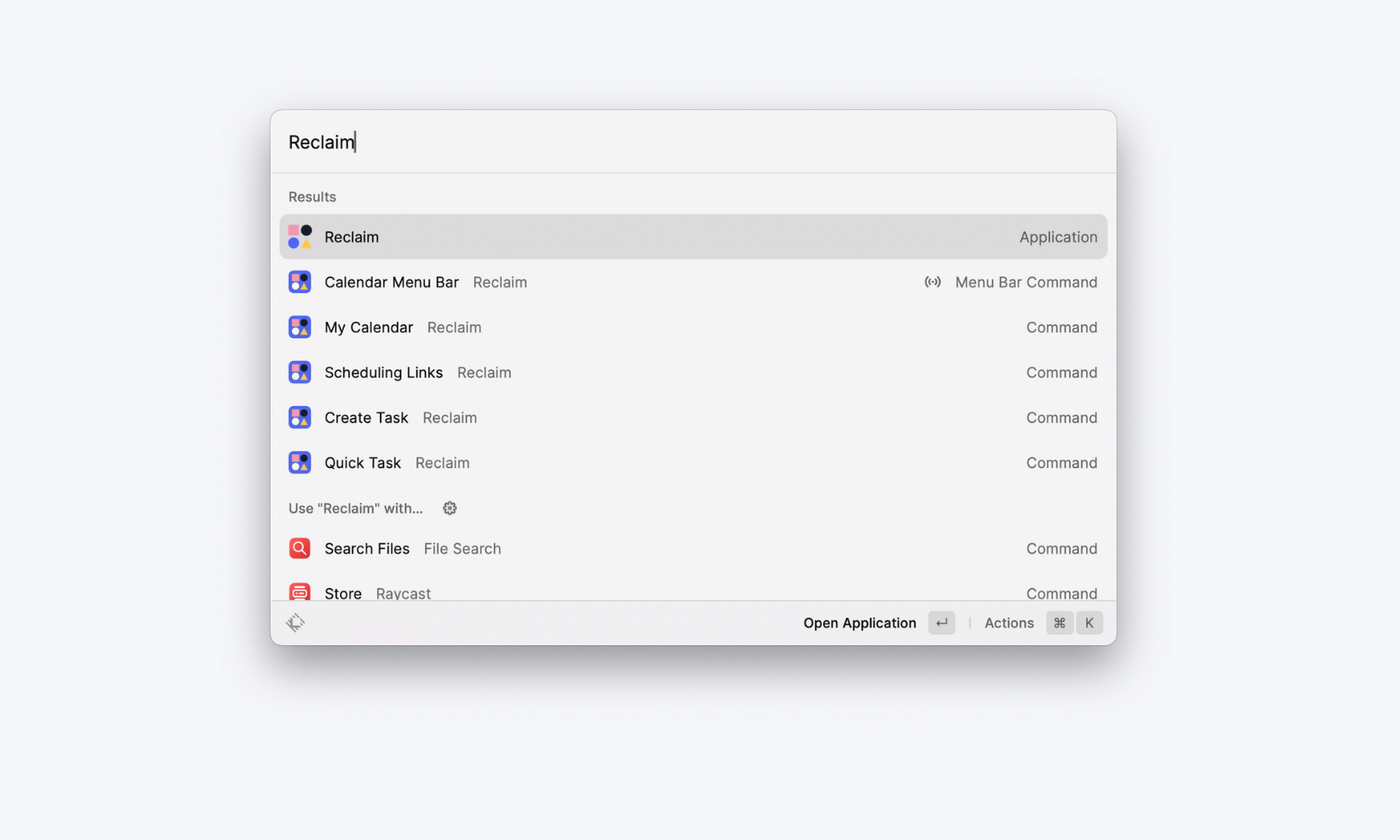Click the Scheduling Links row icon
The image size is (1400, 840).
point(300,372)
